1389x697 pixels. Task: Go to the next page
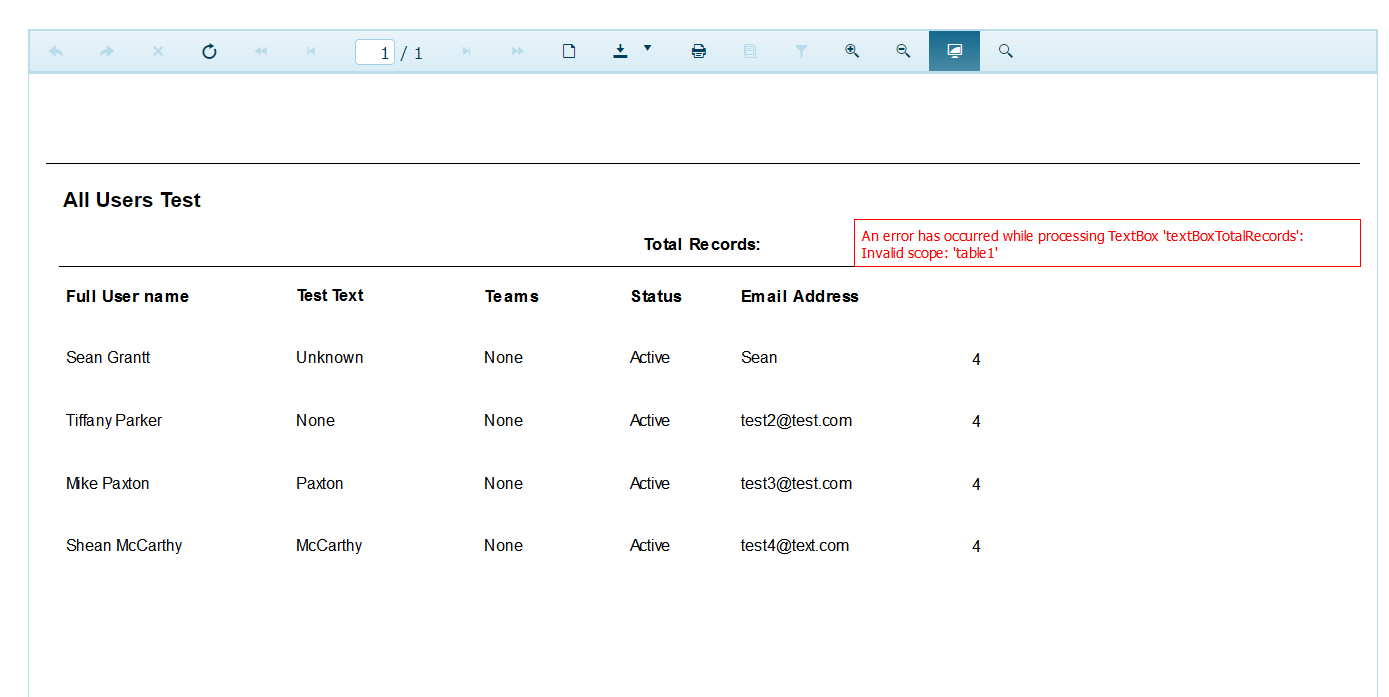point(466,51)
